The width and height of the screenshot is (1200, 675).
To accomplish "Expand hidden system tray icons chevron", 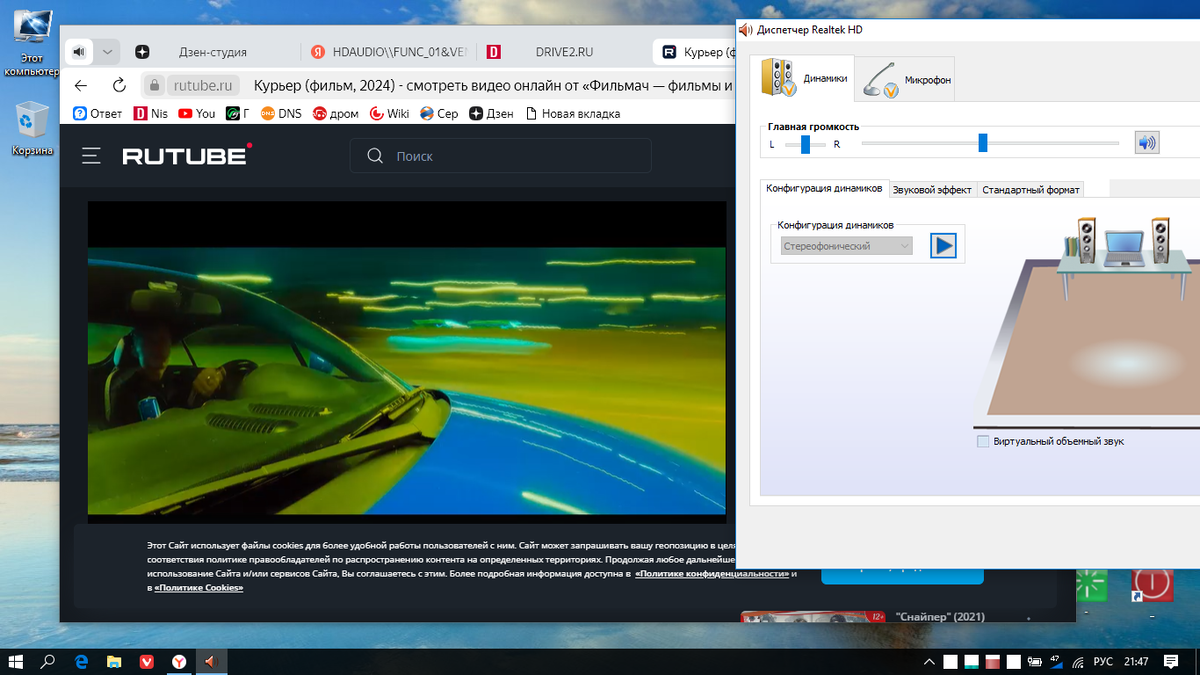I will [x=929, y=662].
